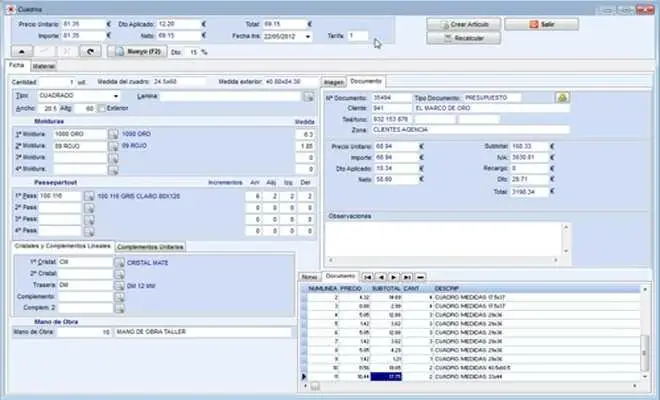Open lookup for 1º Cristal
This screenshot has width=660, height=400.
click(x=120, y=263)
